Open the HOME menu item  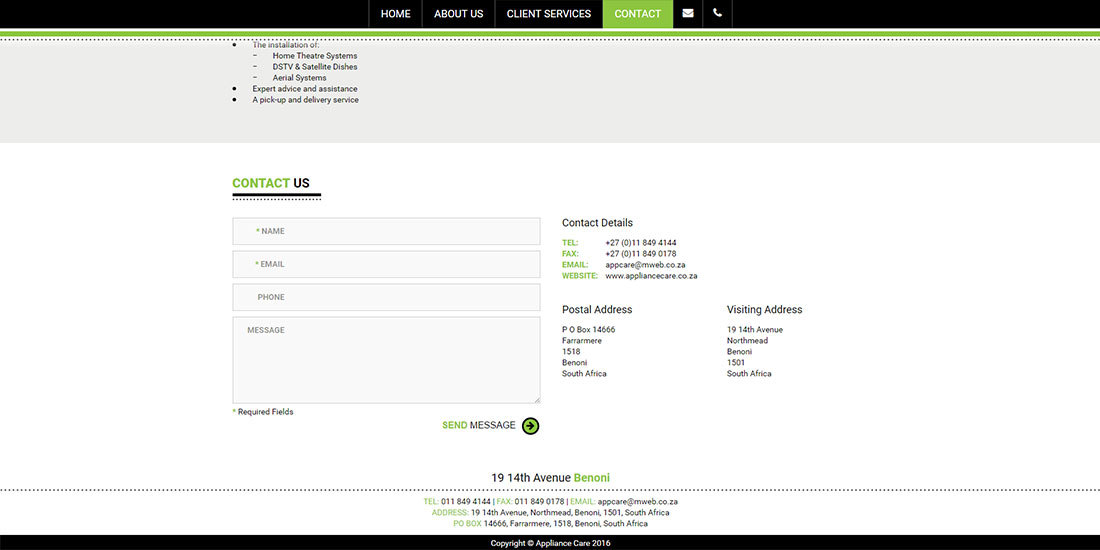[395, 14]
